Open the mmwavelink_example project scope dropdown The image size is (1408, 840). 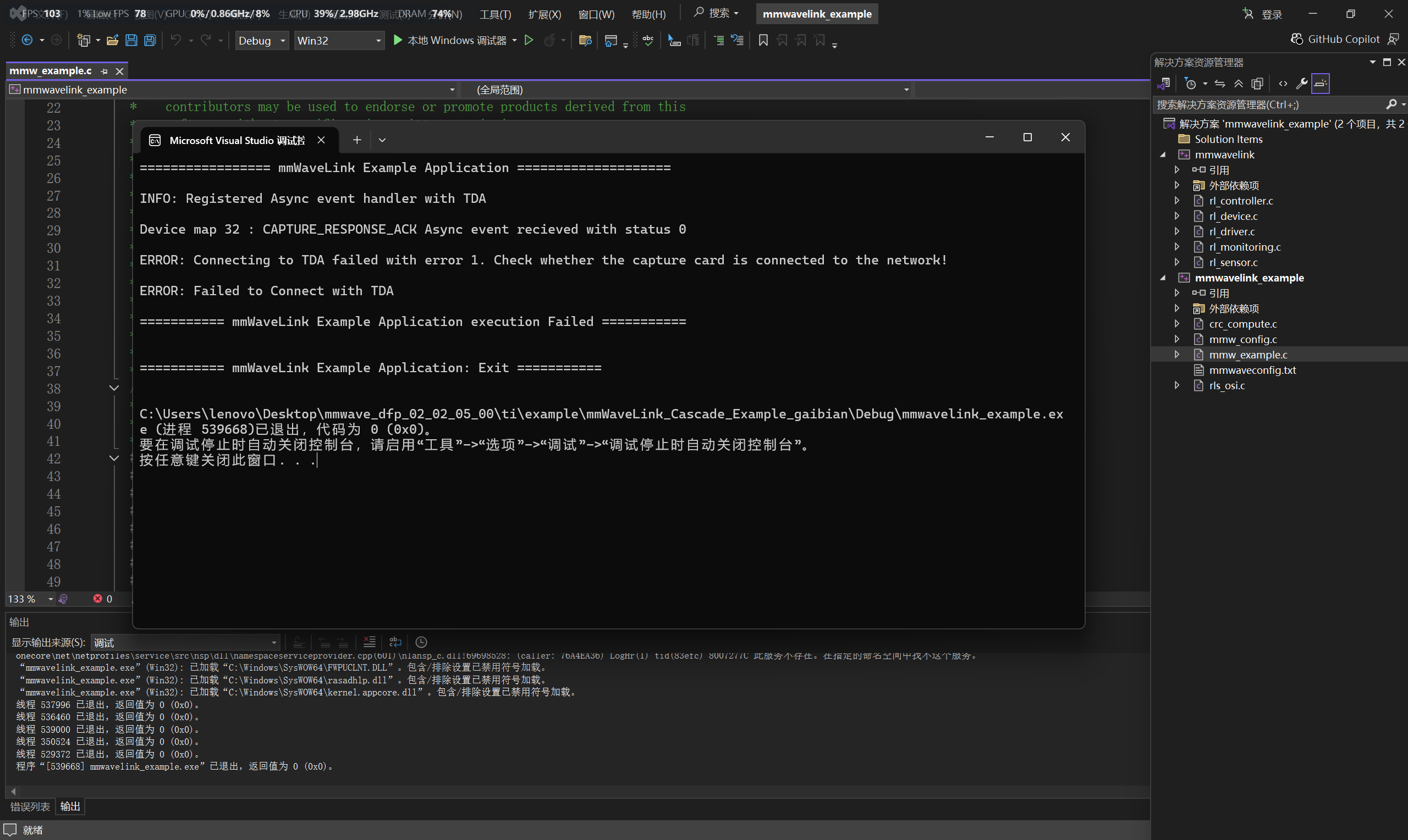pos(232,90)
